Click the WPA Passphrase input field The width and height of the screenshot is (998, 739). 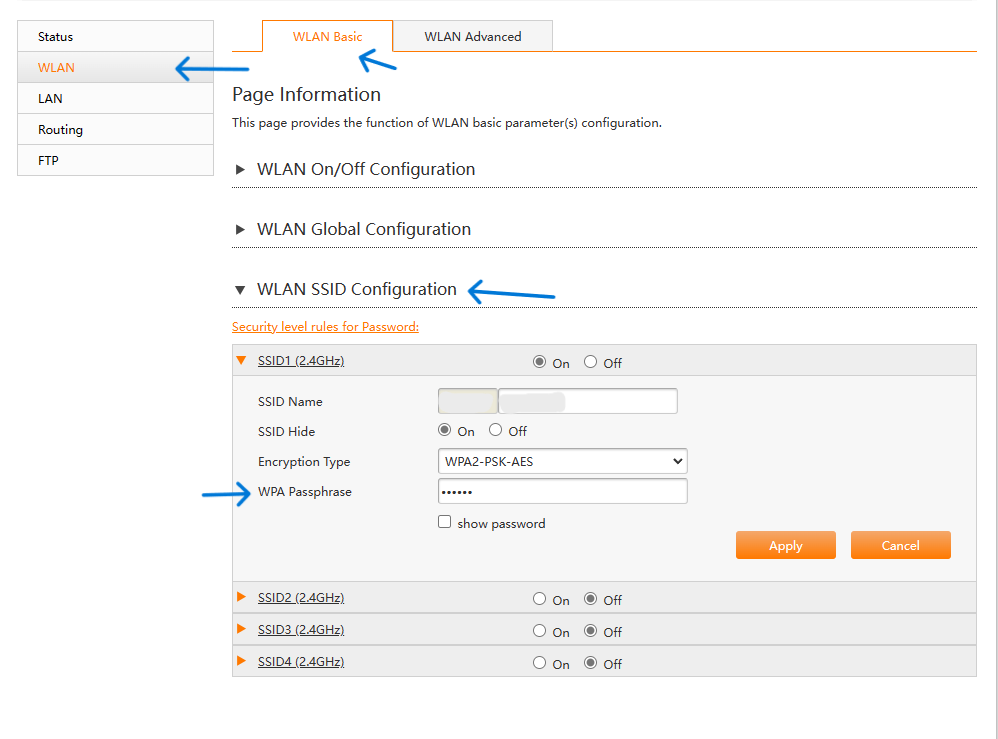562,492
